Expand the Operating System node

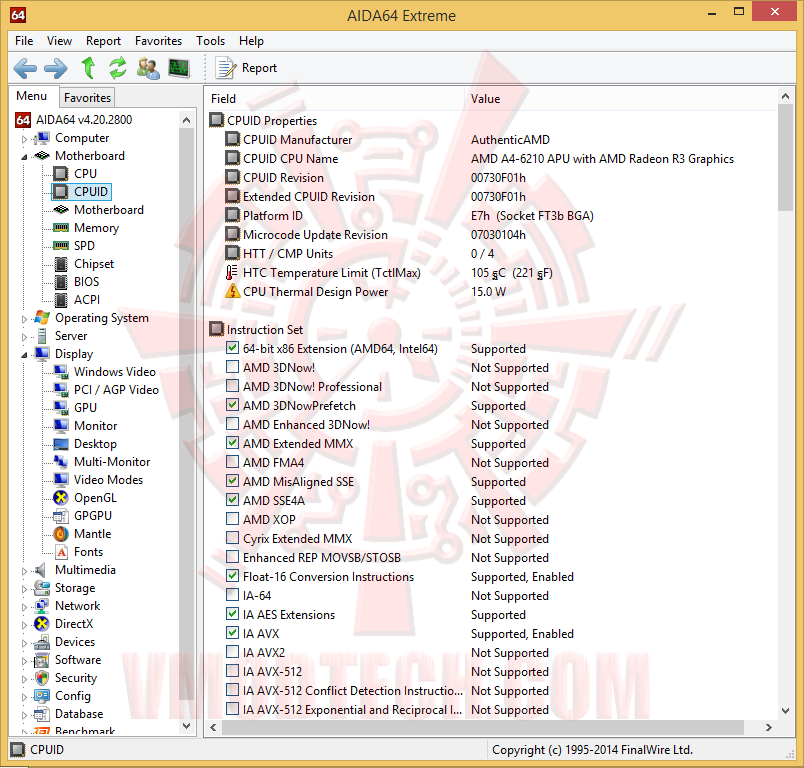click(24, 319)
